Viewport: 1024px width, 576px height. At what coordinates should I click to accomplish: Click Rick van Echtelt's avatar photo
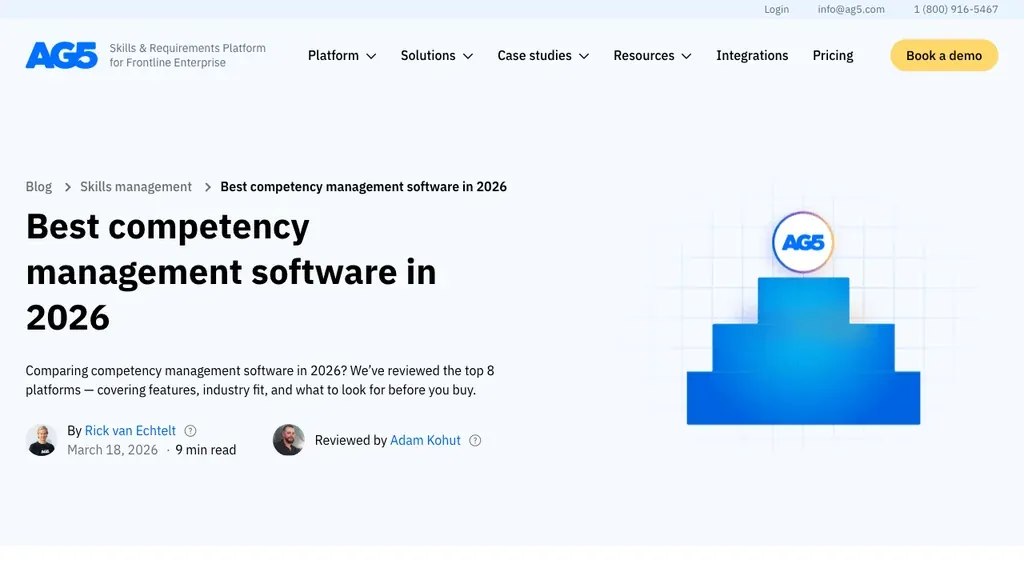click(41, 440)
